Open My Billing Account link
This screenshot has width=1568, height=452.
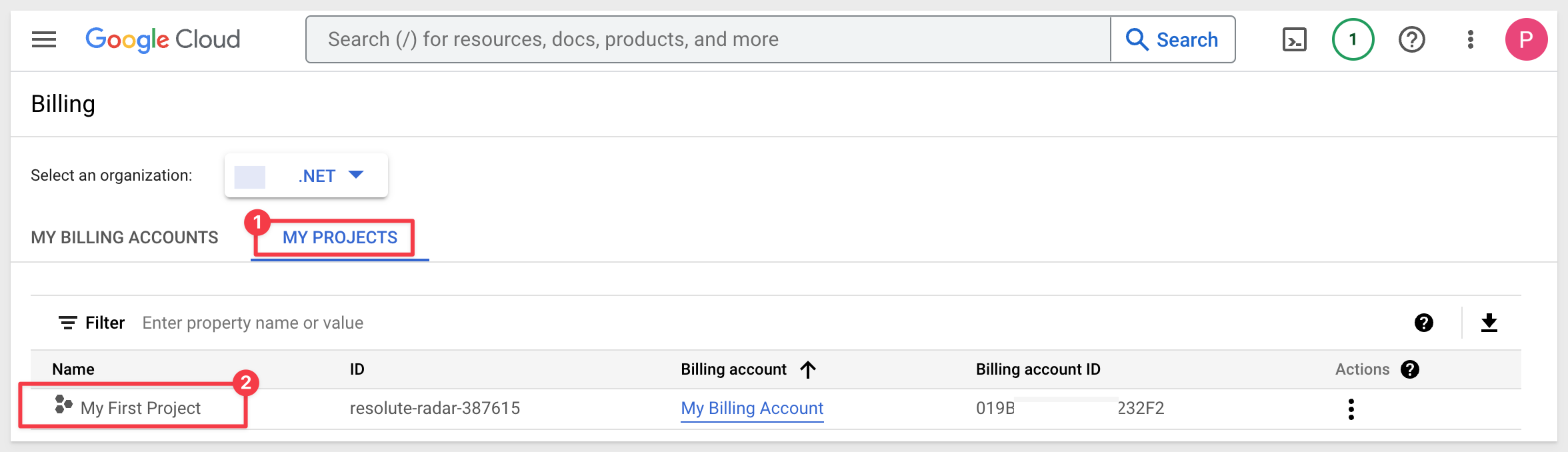[752, 408]
